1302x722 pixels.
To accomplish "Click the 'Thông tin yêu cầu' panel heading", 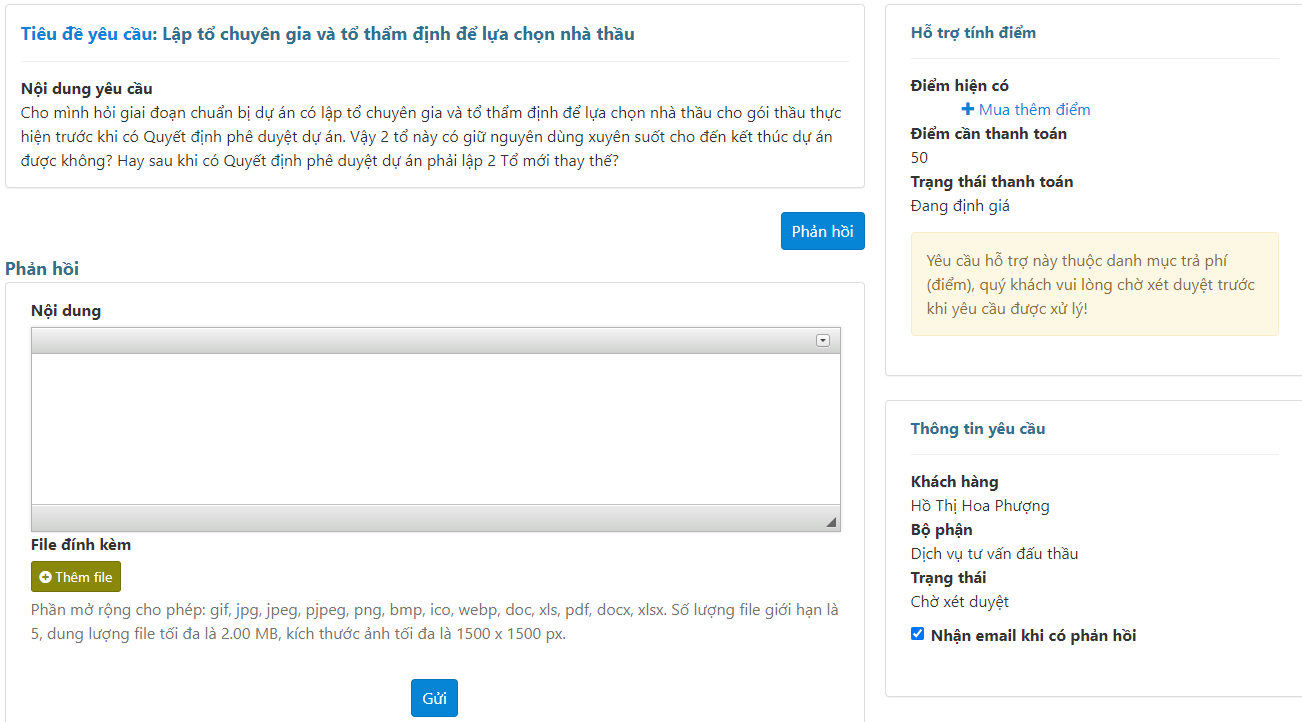I will tap(978, 429).
